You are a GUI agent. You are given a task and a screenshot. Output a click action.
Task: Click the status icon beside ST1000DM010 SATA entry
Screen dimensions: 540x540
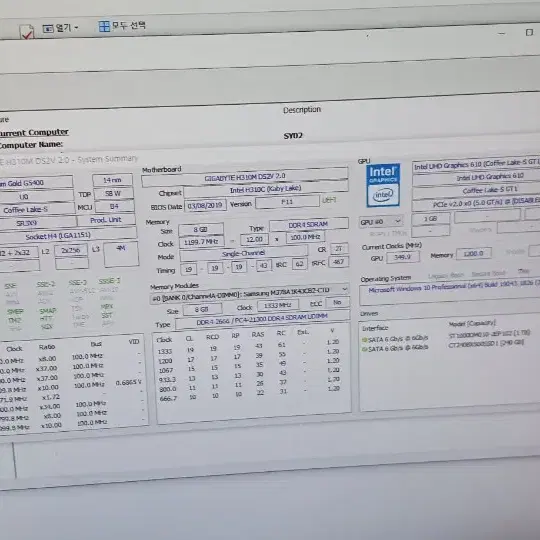pos(364,340)
